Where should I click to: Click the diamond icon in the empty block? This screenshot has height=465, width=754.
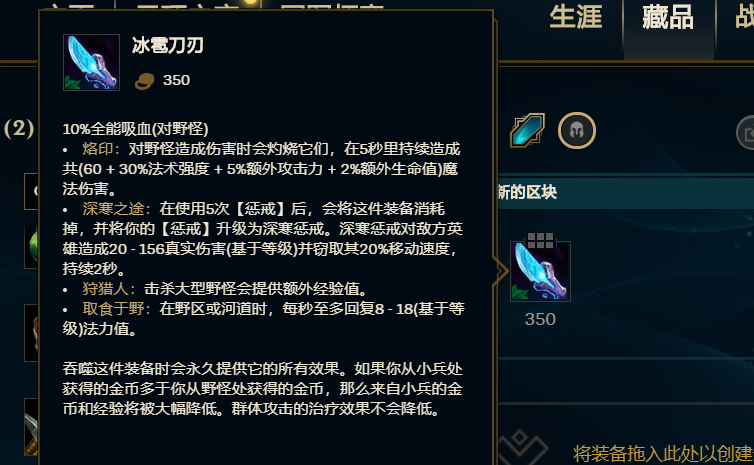(522, 445)
